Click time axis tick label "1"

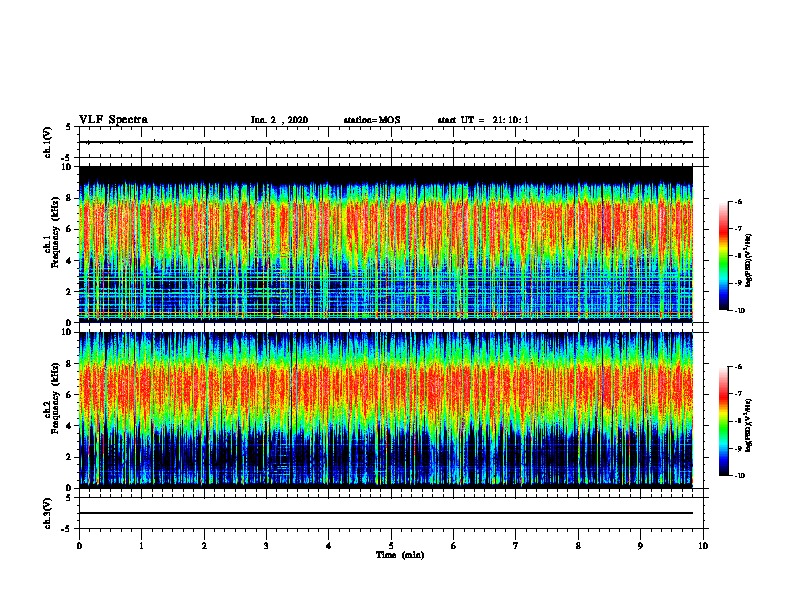141,546
